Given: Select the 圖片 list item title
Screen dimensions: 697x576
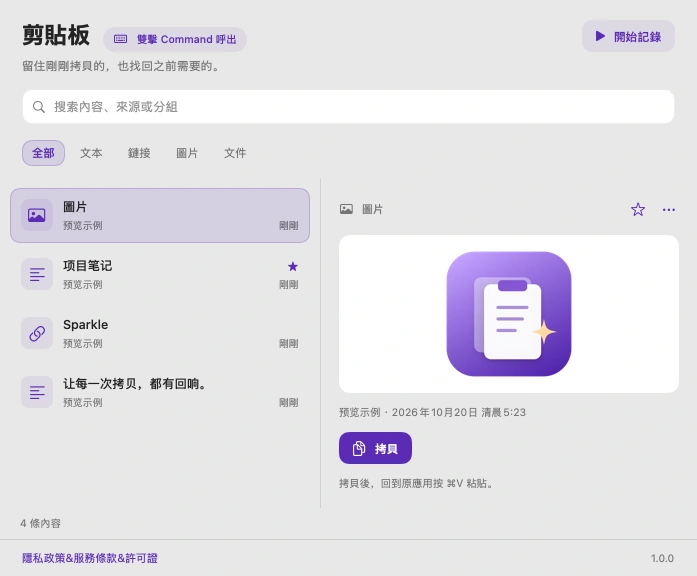Looking at the screenshot, I should 75,207.
